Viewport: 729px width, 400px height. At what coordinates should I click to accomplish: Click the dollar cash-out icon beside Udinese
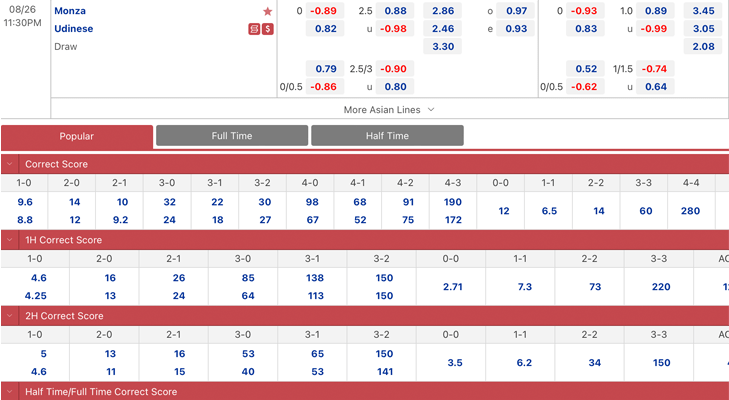[x=267, y=29]
